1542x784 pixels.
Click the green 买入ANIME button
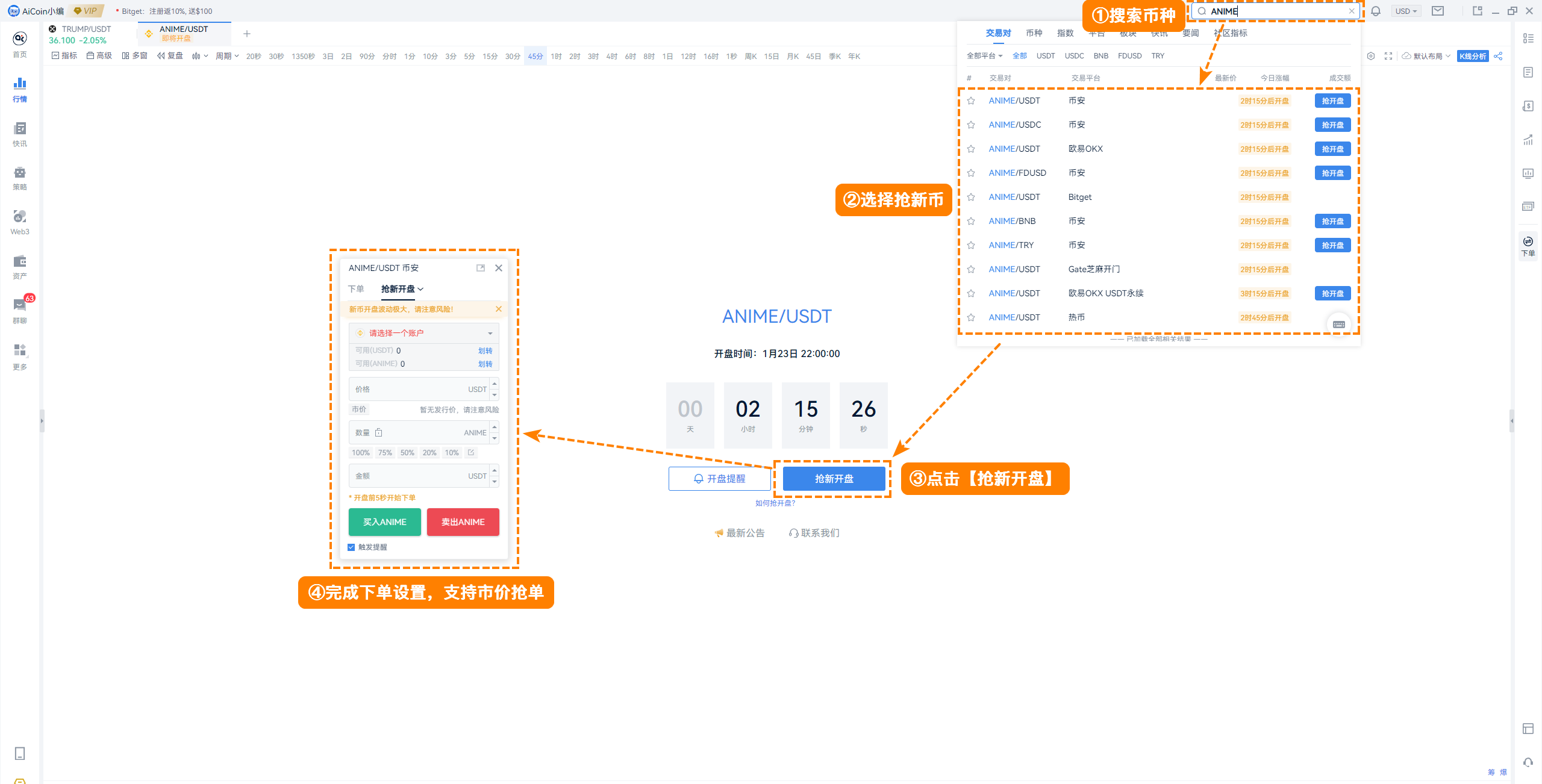[x=385, y=522]
